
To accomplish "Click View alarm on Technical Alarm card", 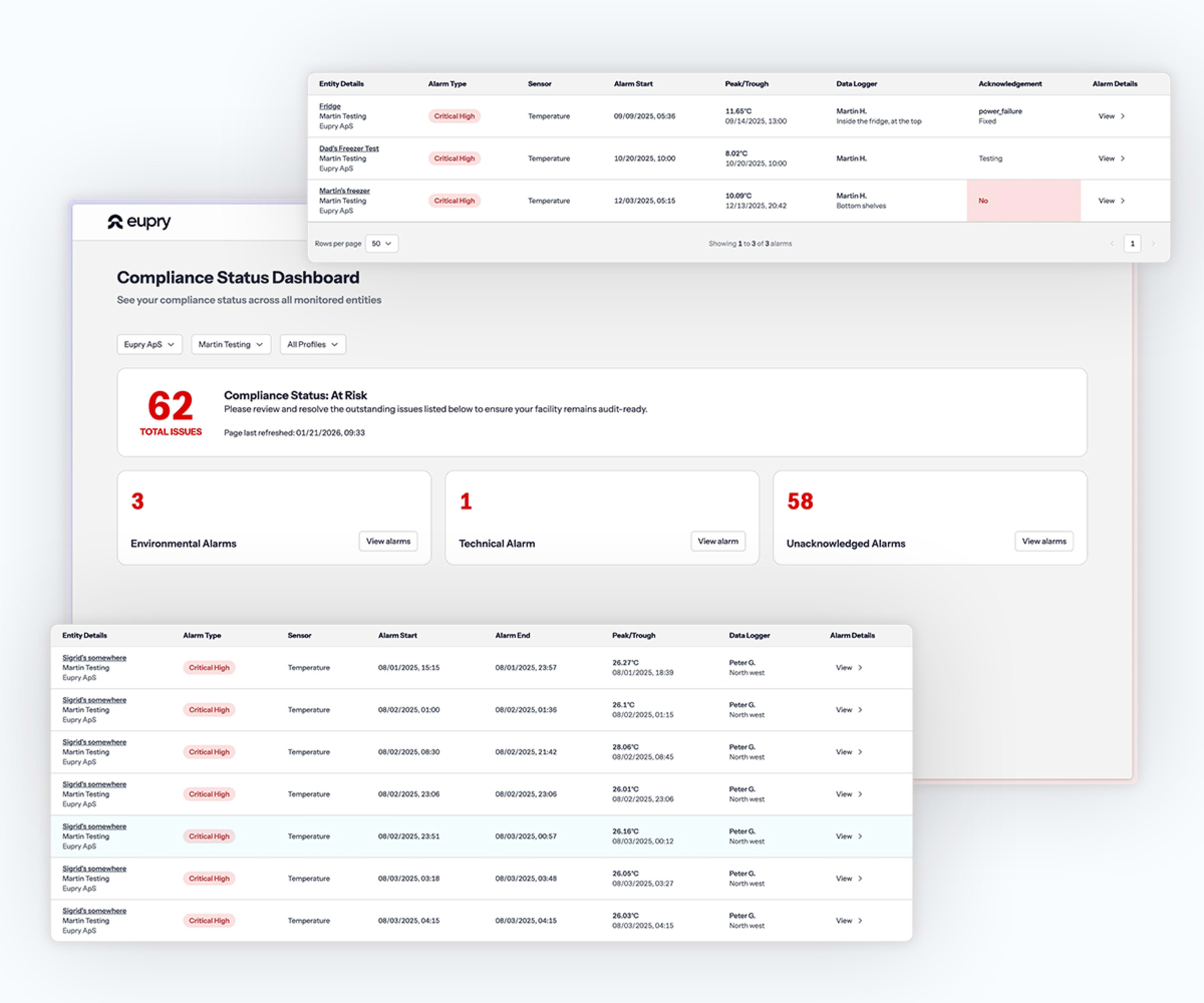I will pos(718,541).
